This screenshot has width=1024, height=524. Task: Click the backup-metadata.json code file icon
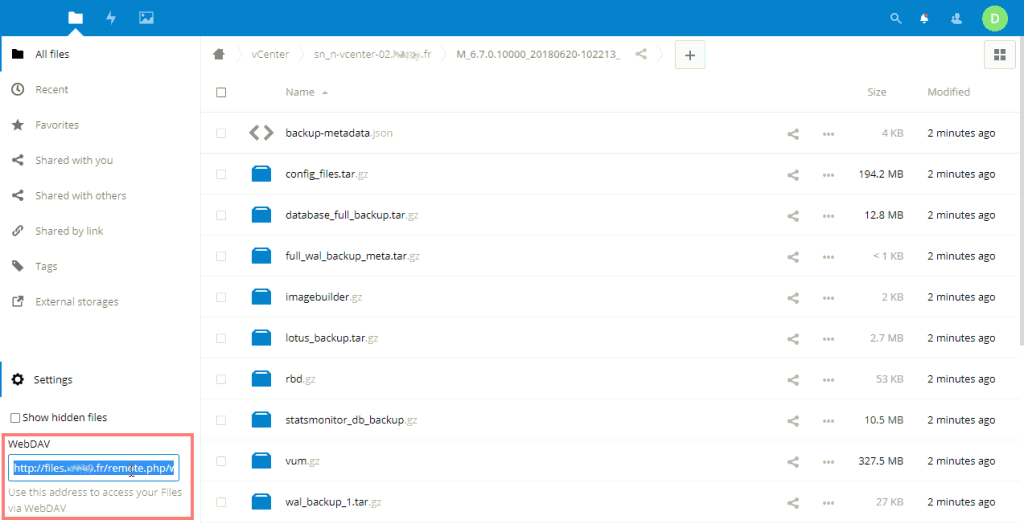pos(261,133)
